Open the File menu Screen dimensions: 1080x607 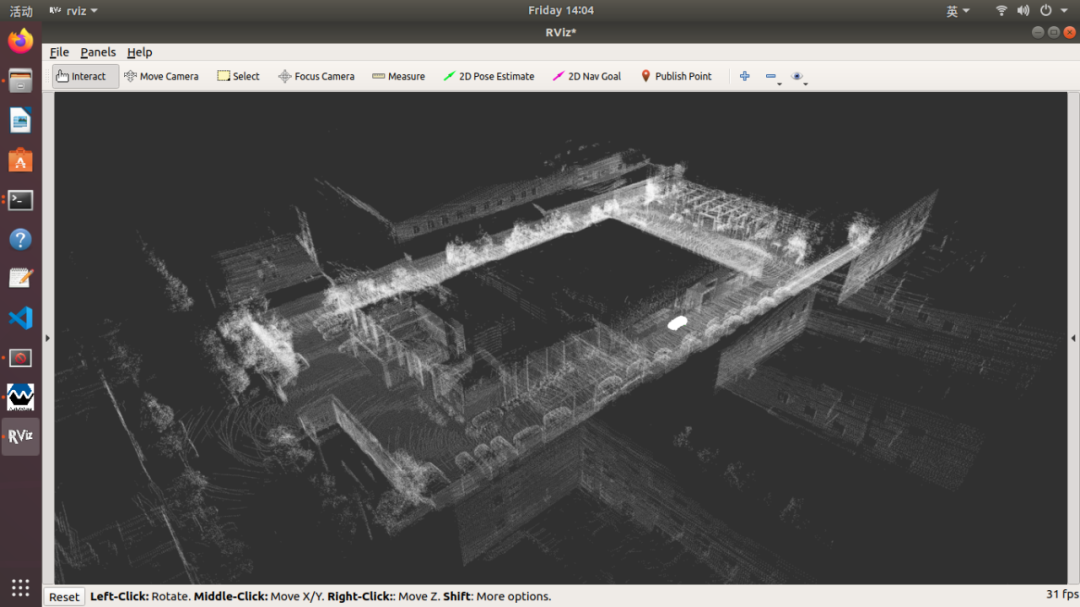[x=59, y=52]
